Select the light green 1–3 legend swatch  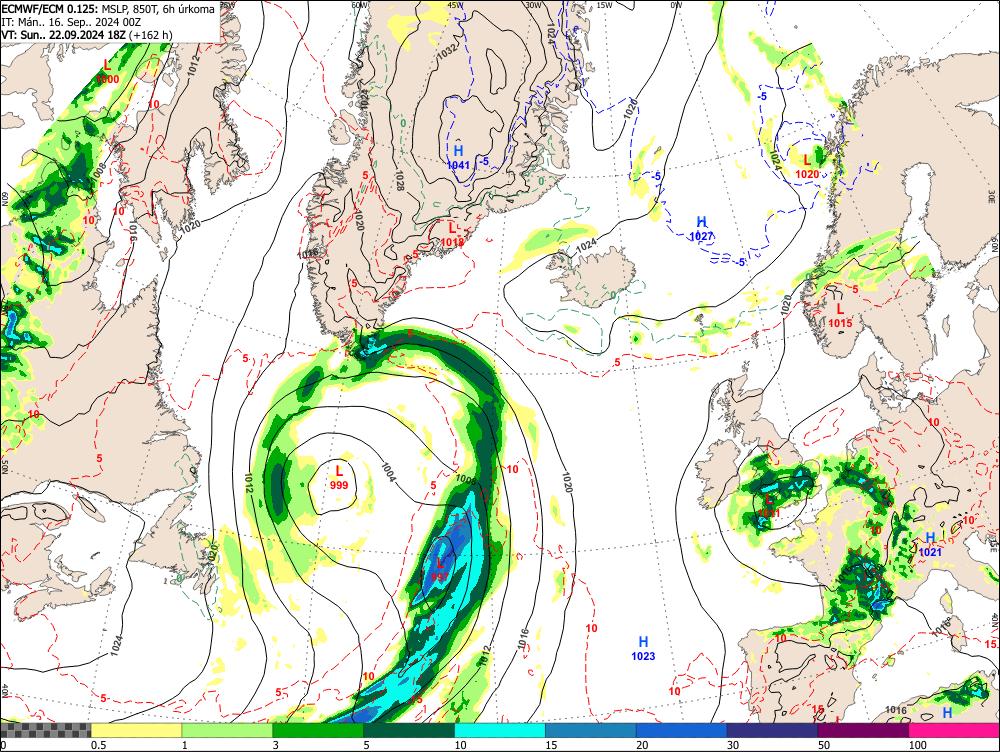(x=227, y=730)
